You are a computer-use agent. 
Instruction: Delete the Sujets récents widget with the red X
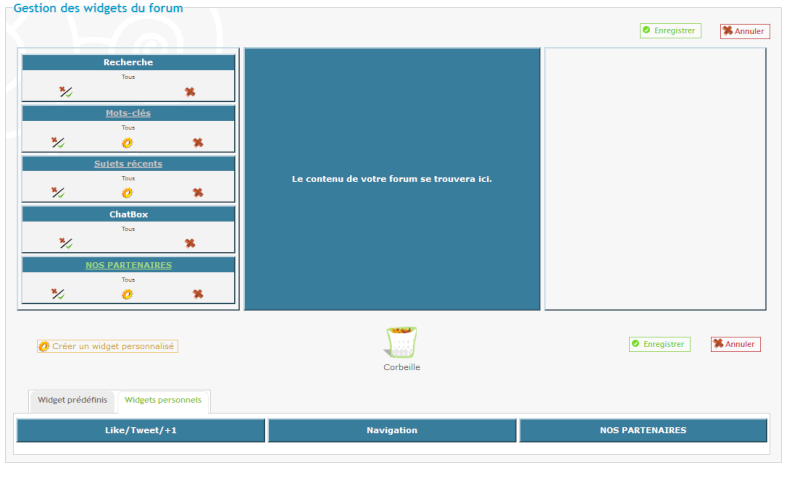tap(198, 192)
